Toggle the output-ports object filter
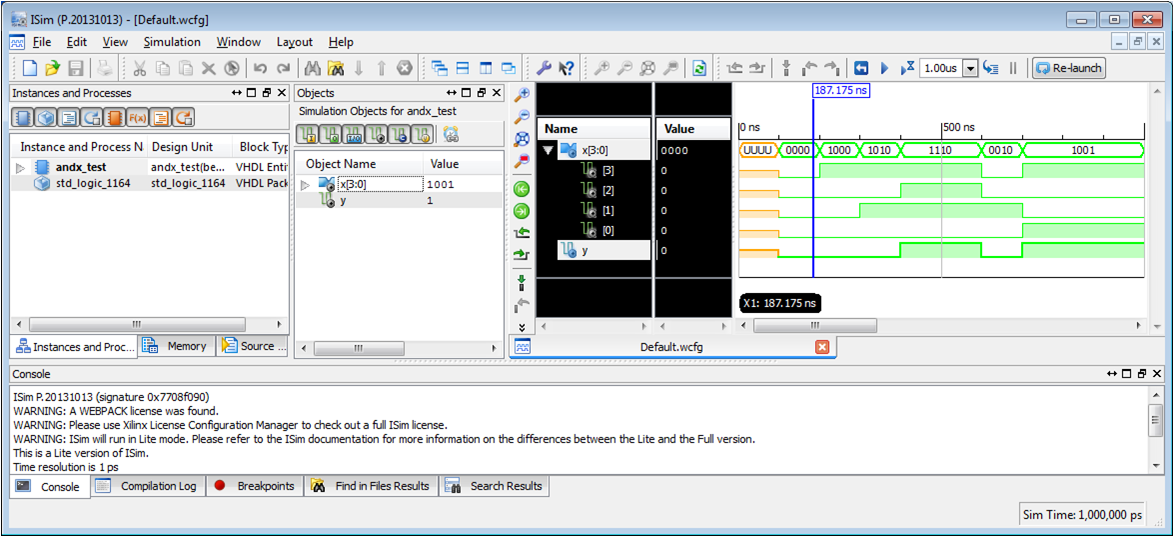 (331, 134)
